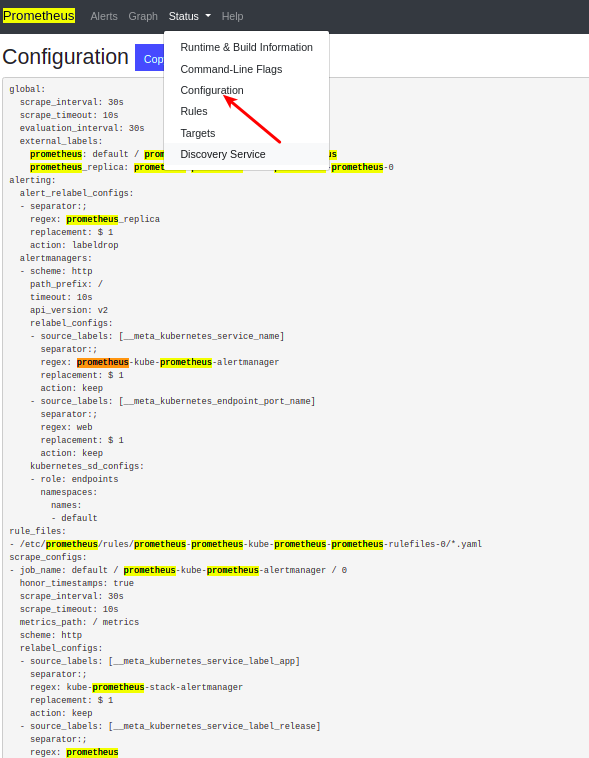Open the Alerts page in navbar
Screen dimensions: 589x758
[104, 16]
